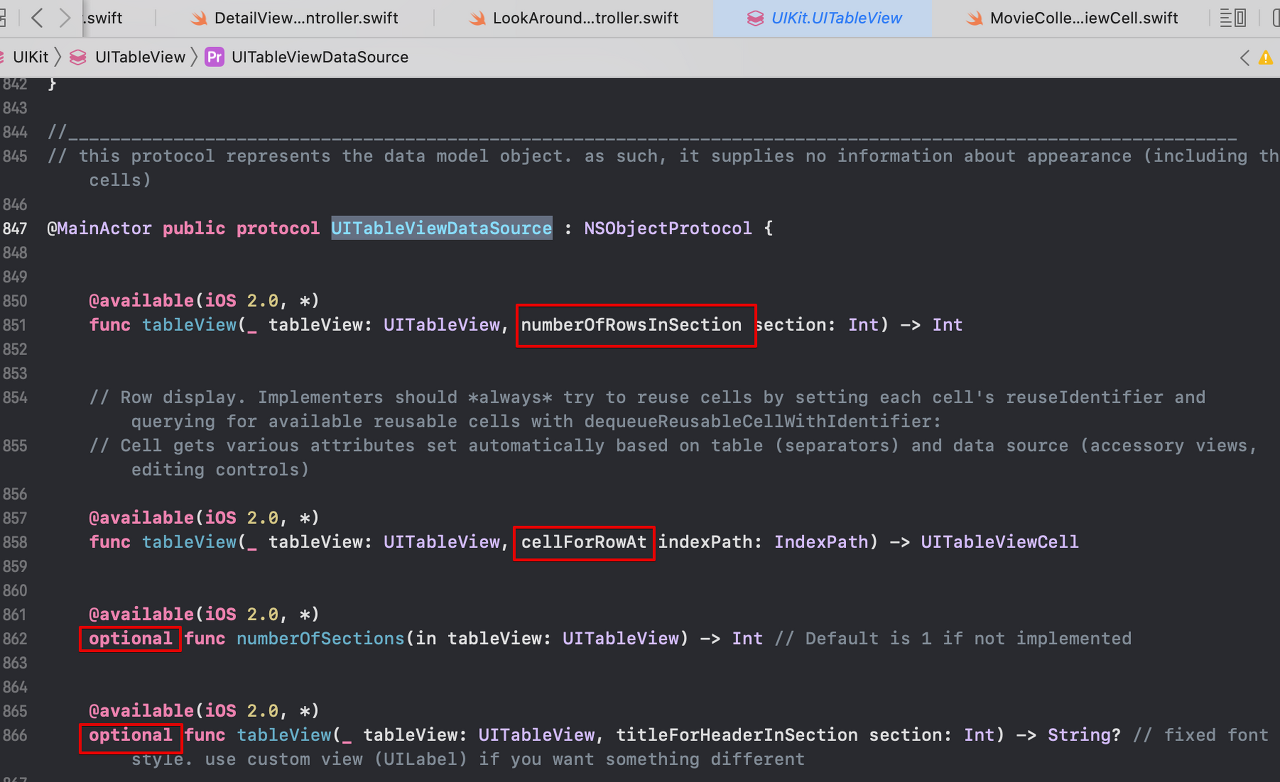This screenshot has height=782, width=1280.
Task: Open MovieColle...iewCell.swift tab
Action: tap(1073, 18)
